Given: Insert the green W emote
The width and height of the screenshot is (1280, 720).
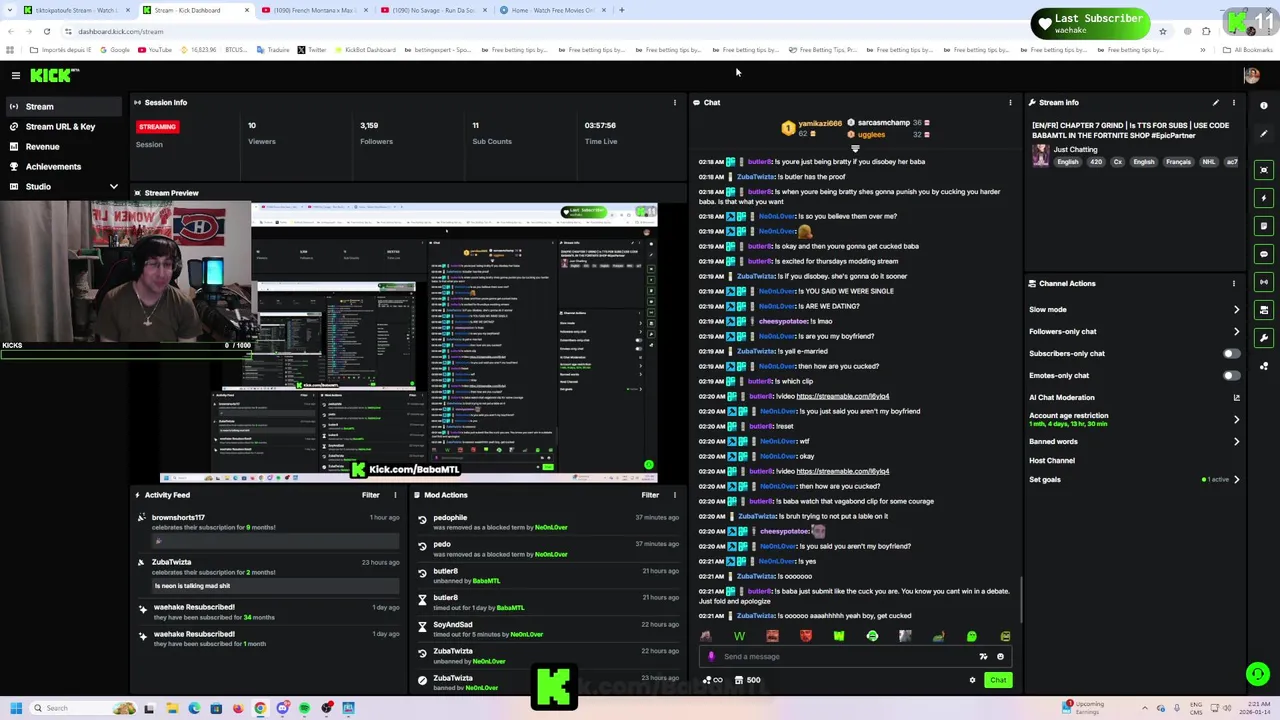Looking at the screenshot, I should [739, 636].
